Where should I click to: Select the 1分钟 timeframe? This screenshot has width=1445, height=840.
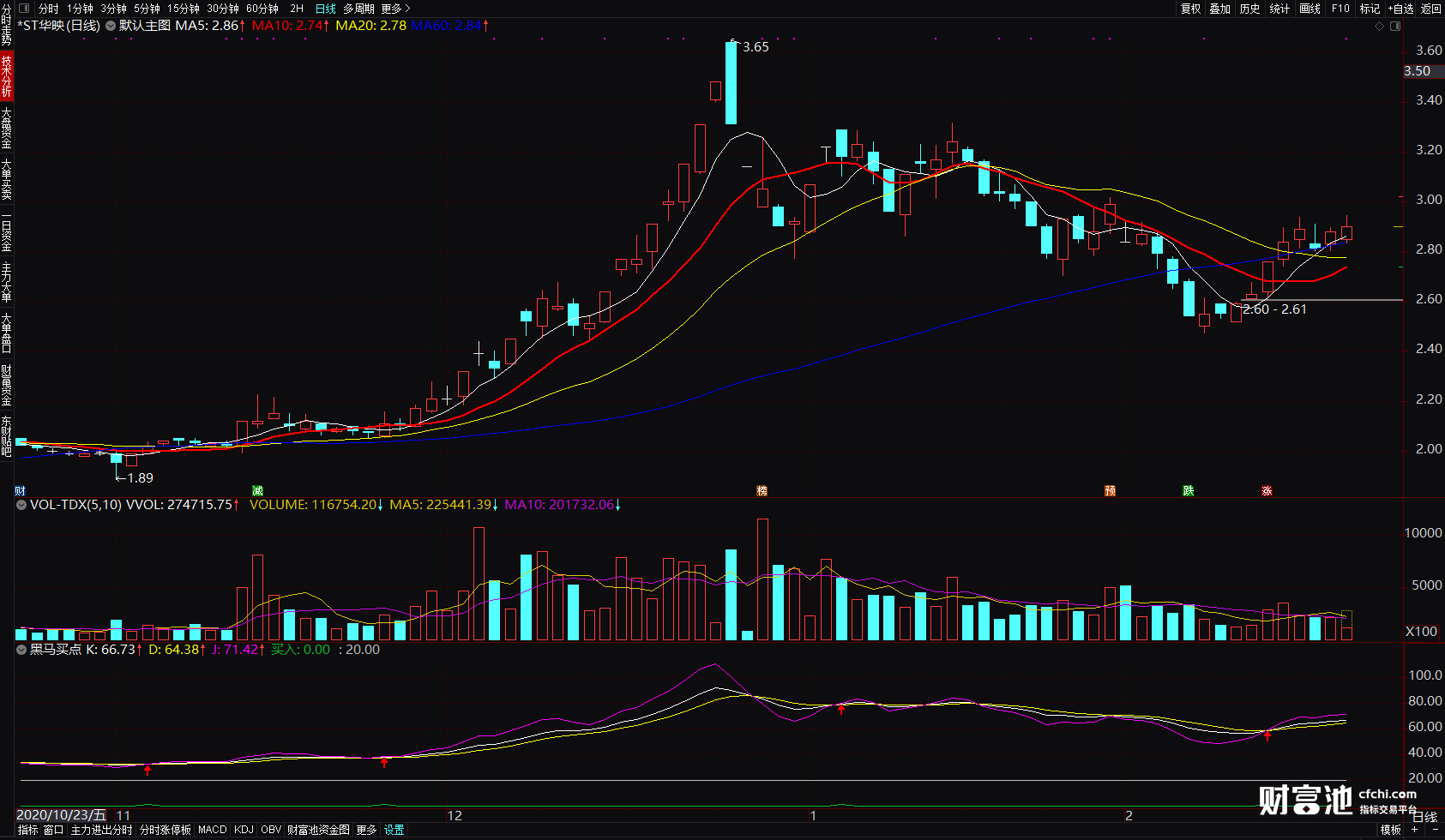(80, 9)
